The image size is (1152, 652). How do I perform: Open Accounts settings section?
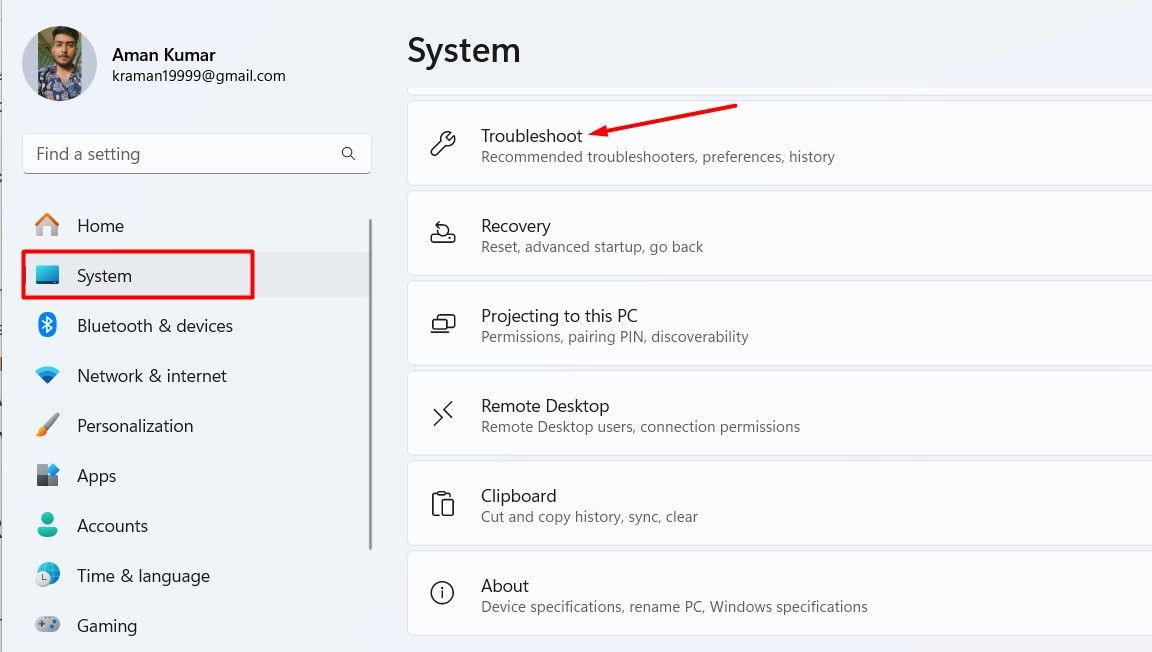196,526
